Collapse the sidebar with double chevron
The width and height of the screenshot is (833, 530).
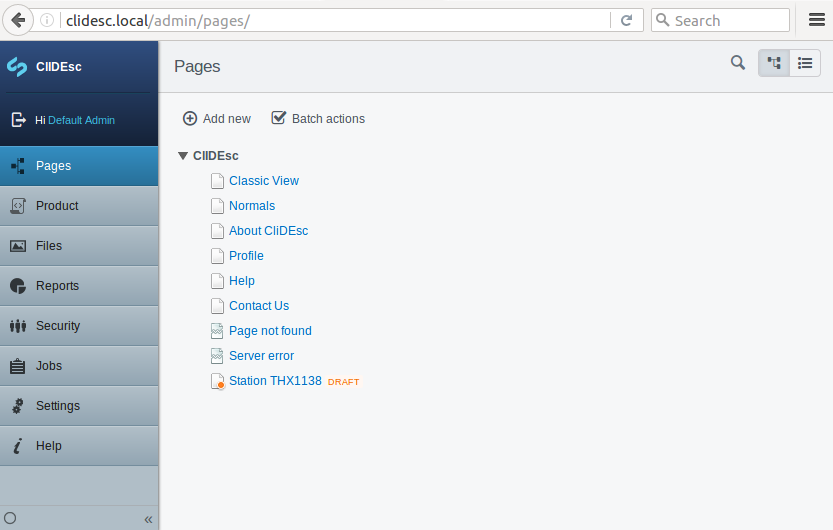pos(148,519)
